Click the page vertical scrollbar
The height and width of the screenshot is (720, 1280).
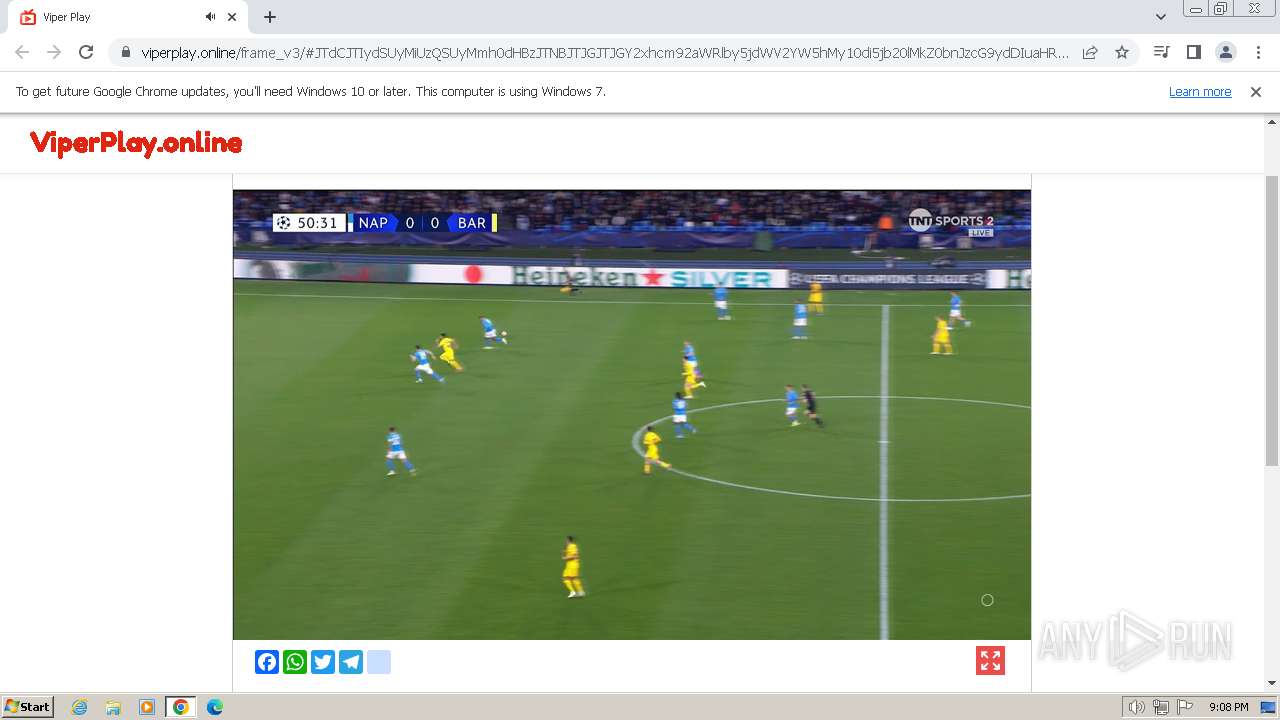(x=1272, y=320)
